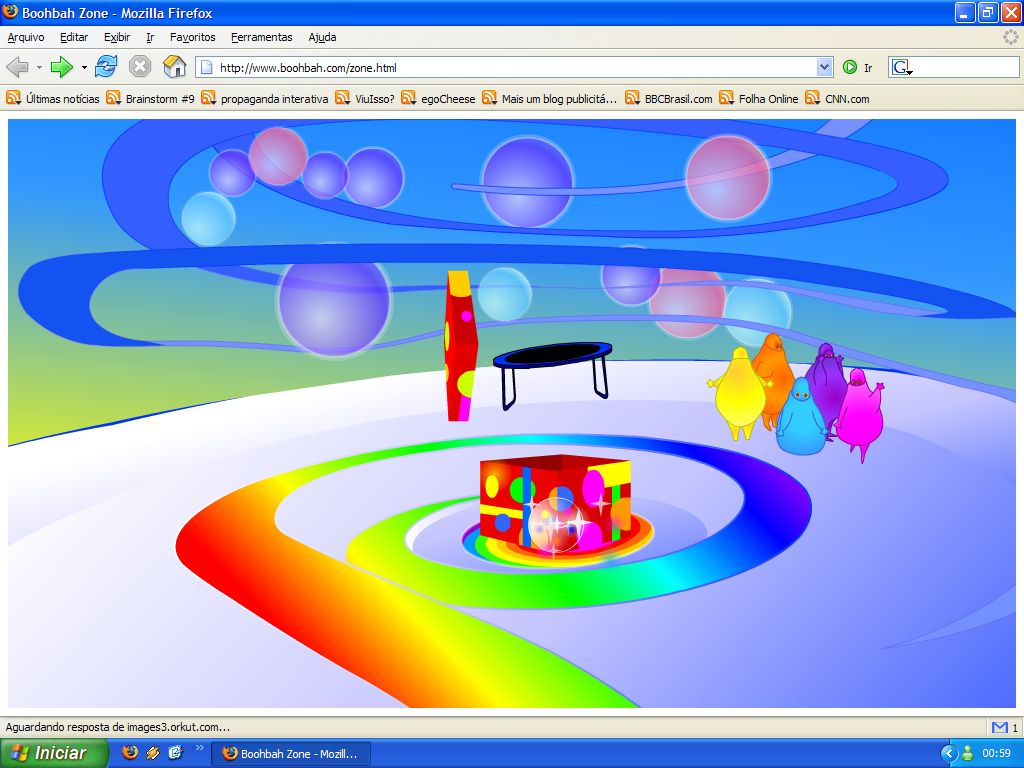Expand hidden system tray icons arrow
Viewport: 1024px width, 768px height.
pos(948,754)
